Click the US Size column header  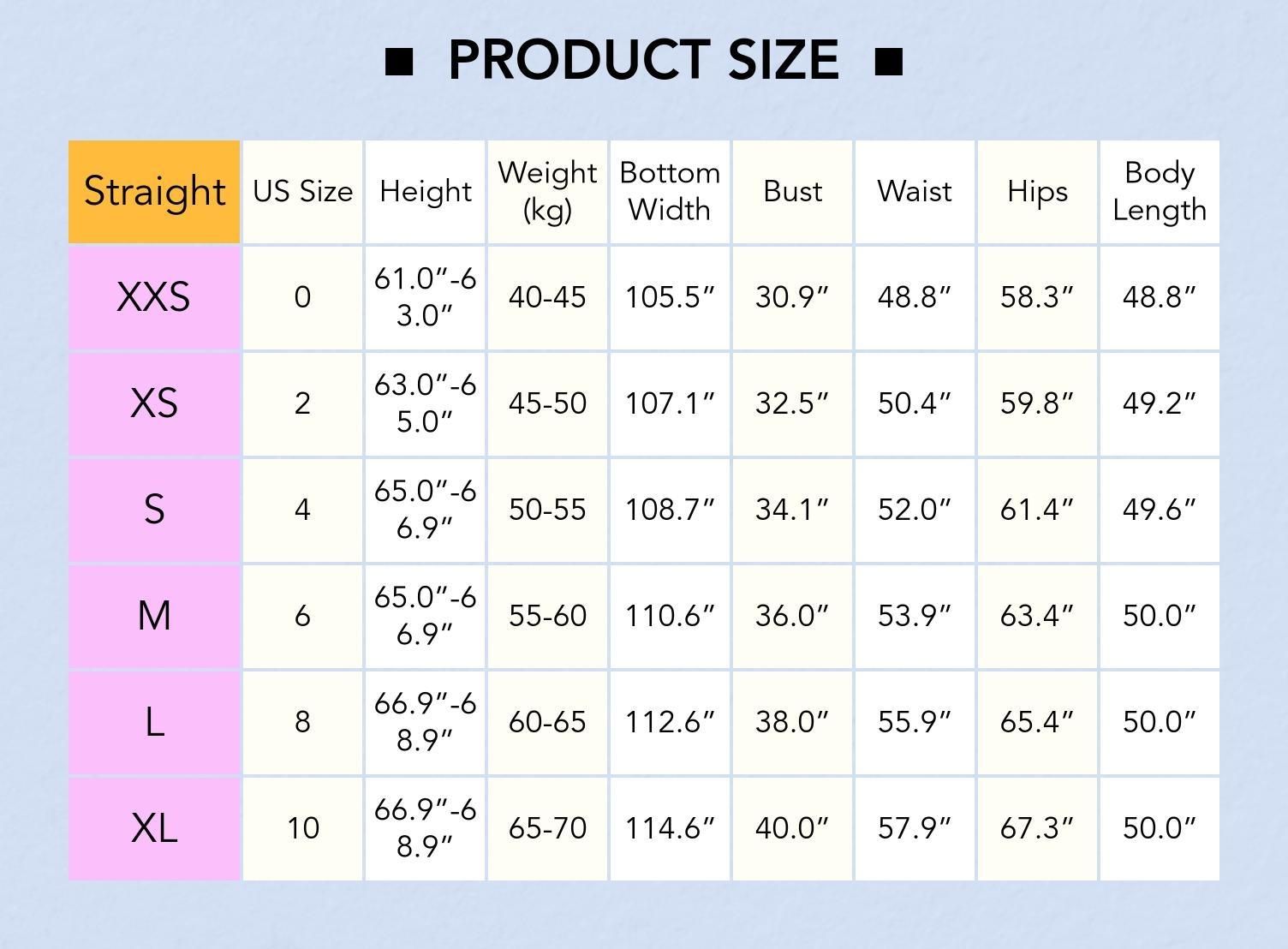302,191
